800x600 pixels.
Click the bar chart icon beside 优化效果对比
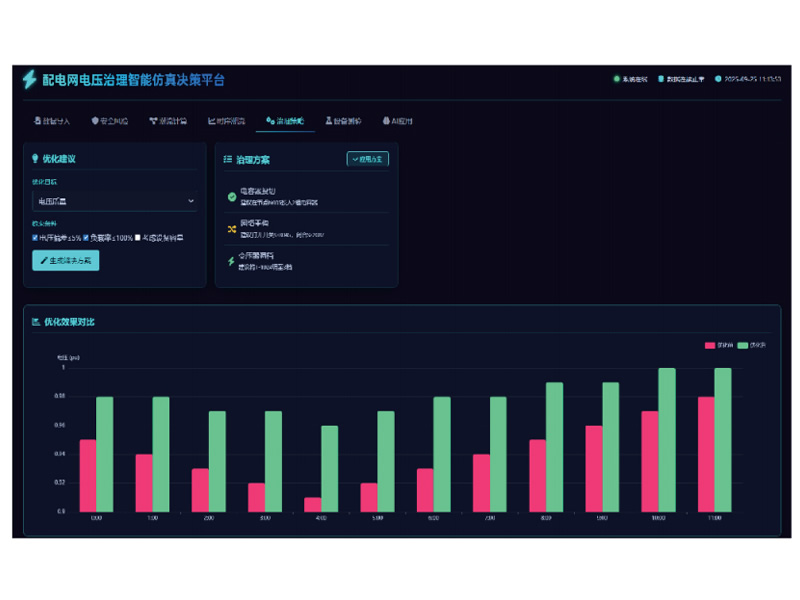tap(36, 322)
